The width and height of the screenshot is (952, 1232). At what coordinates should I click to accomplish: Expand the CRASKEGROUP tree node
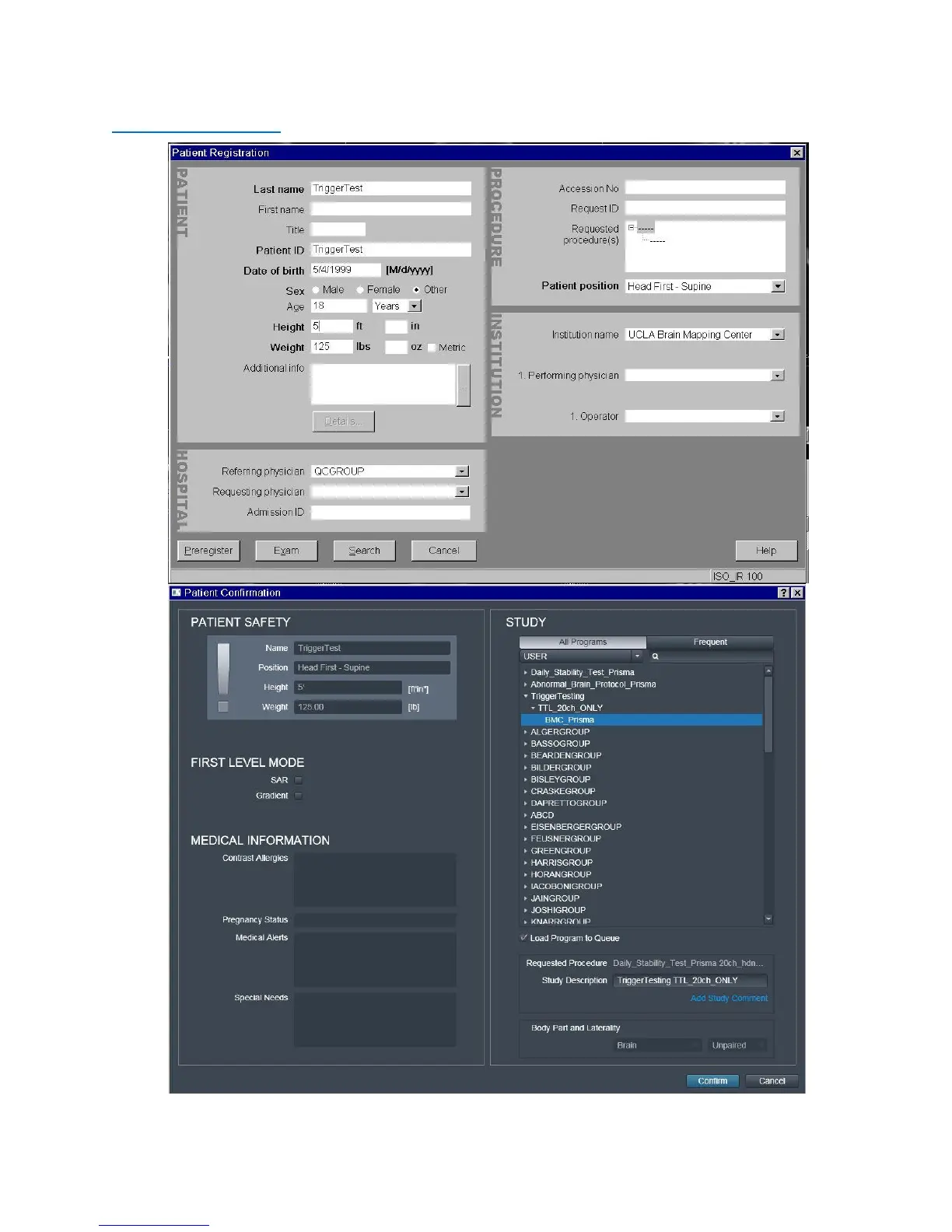pyautogui.click(x=526, y=791)
